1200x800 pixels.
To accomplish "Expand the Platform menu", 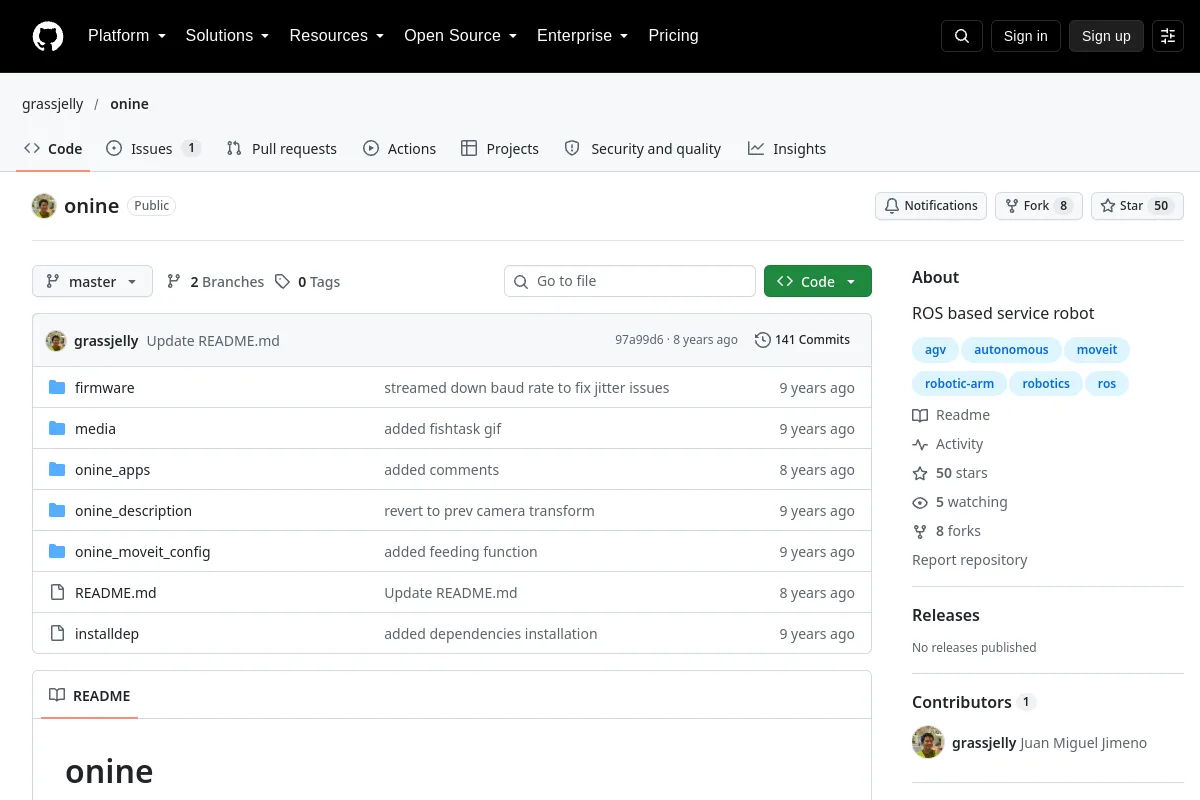I will [x=127, y=36].
